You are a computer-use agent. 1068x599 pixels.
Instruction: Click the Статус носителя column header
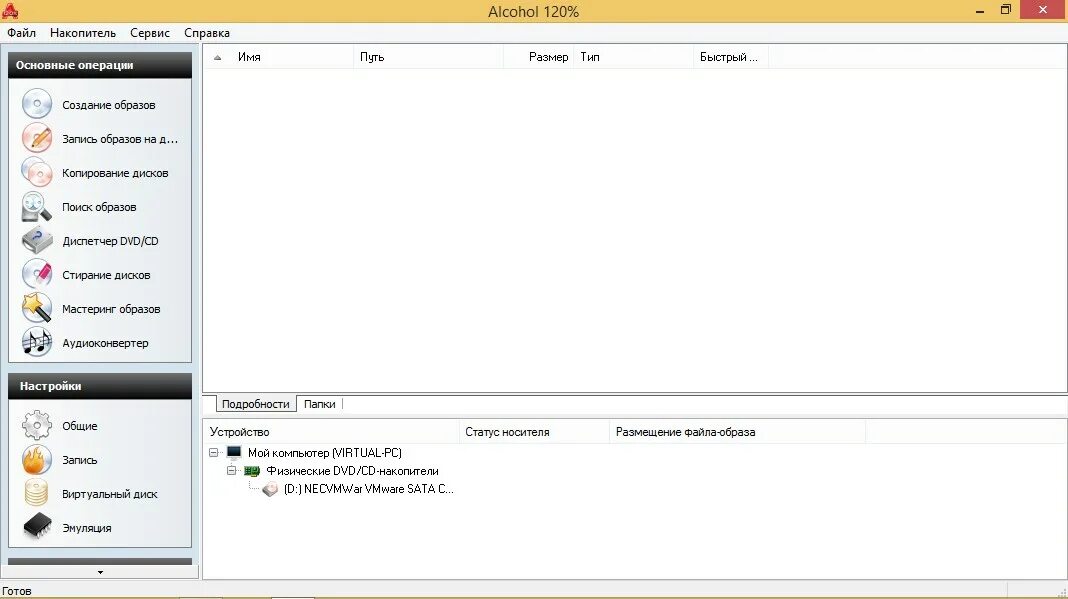pyautogui.click(x=535, y=432)
